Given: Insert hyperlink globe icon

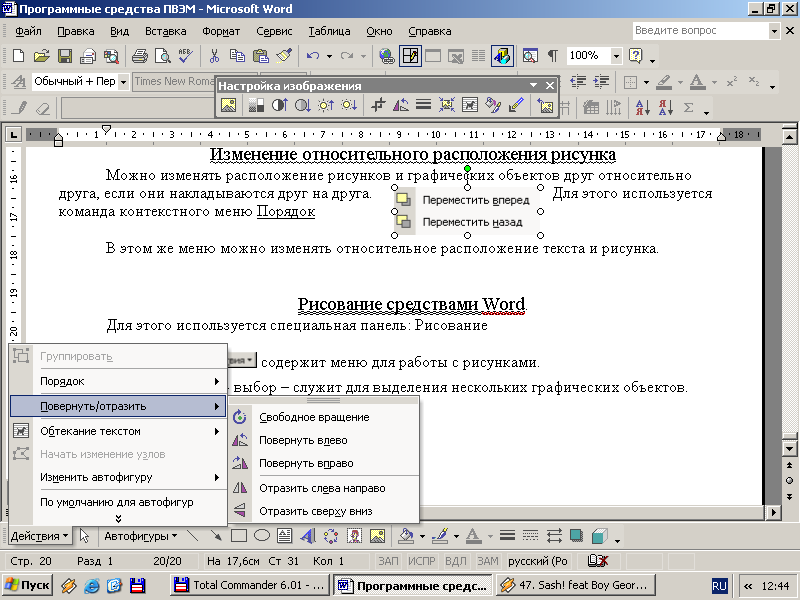Looking at the screenshot, I should click(387, 56).
